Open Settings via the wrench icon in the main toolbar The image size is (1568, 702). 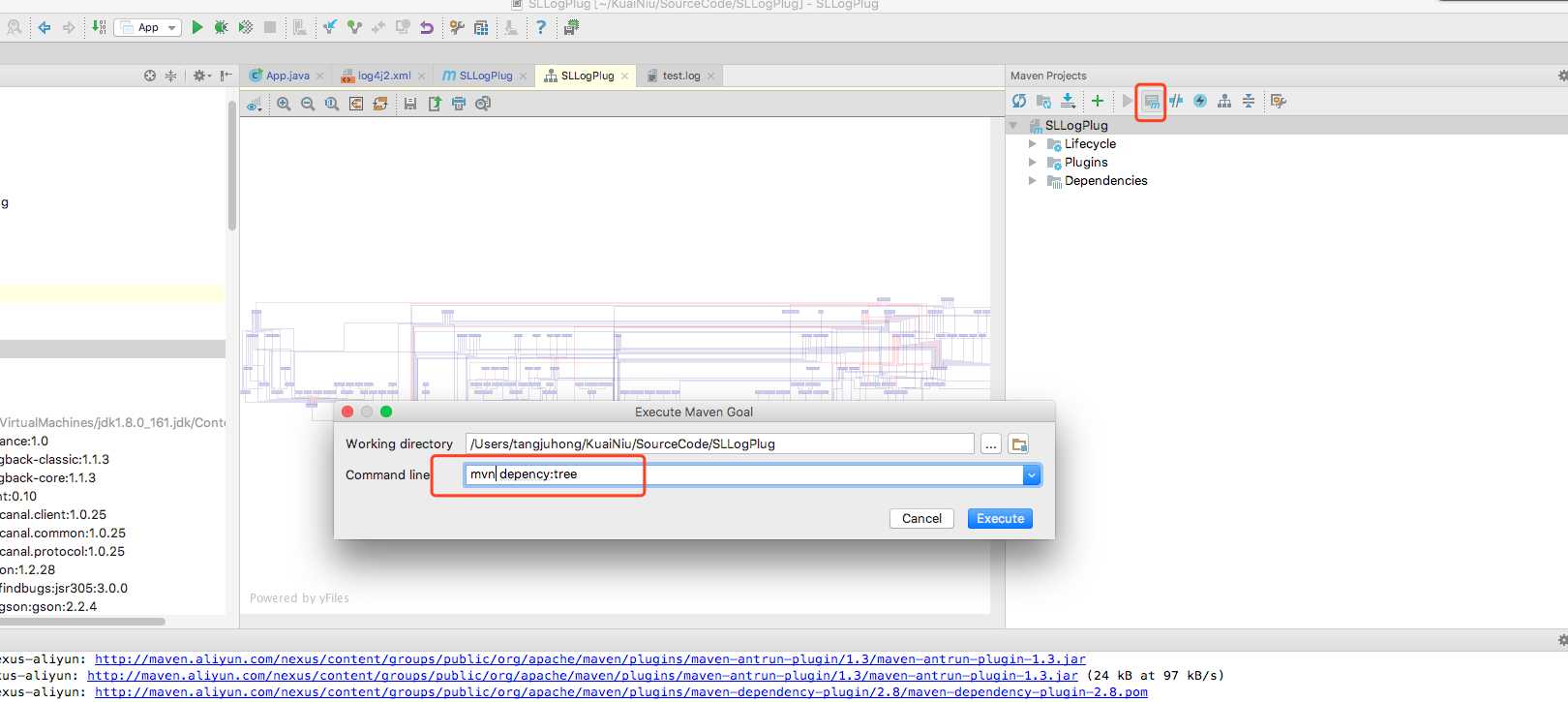coord(457,27)
